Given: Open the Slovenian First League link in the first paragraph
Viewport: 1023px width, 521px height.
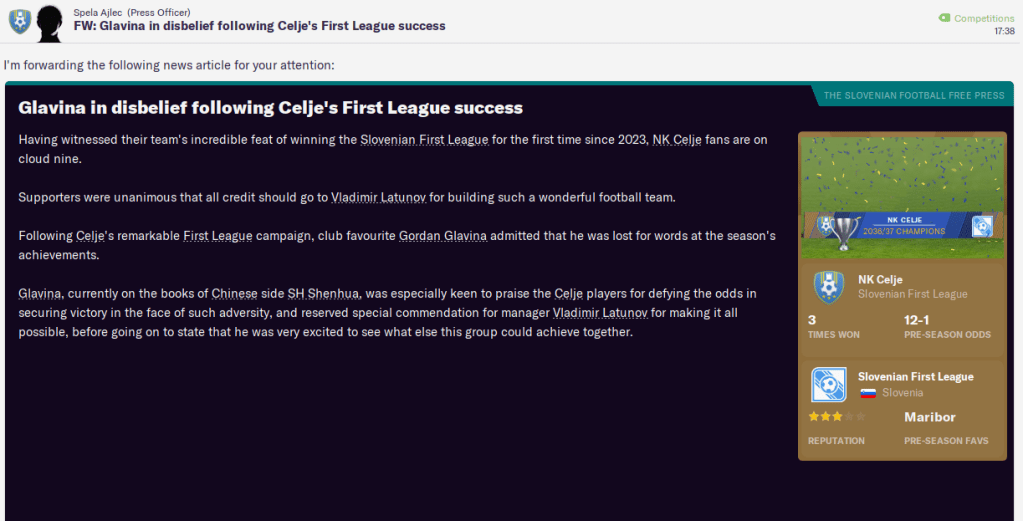Looking at the screenshot, I should [x=424, y=139].
